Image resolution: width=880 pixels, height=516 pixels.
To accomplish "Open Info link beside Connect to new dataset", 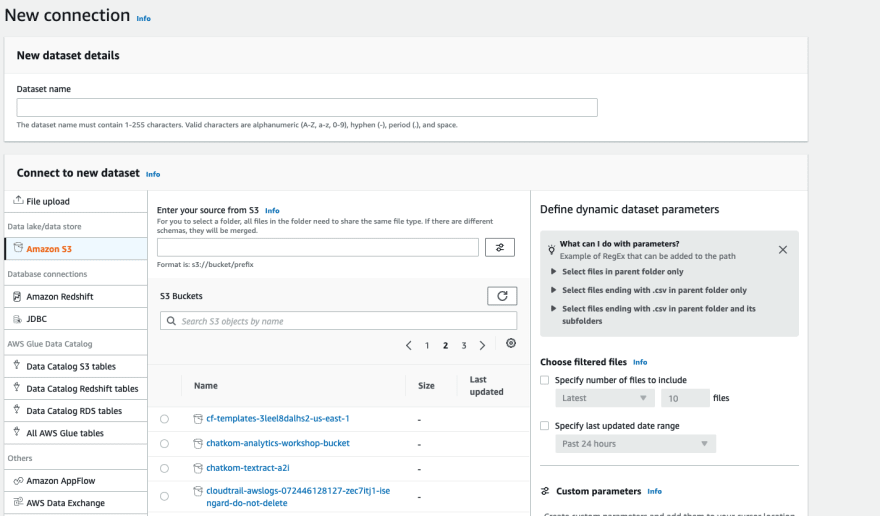I will point(153,175).
